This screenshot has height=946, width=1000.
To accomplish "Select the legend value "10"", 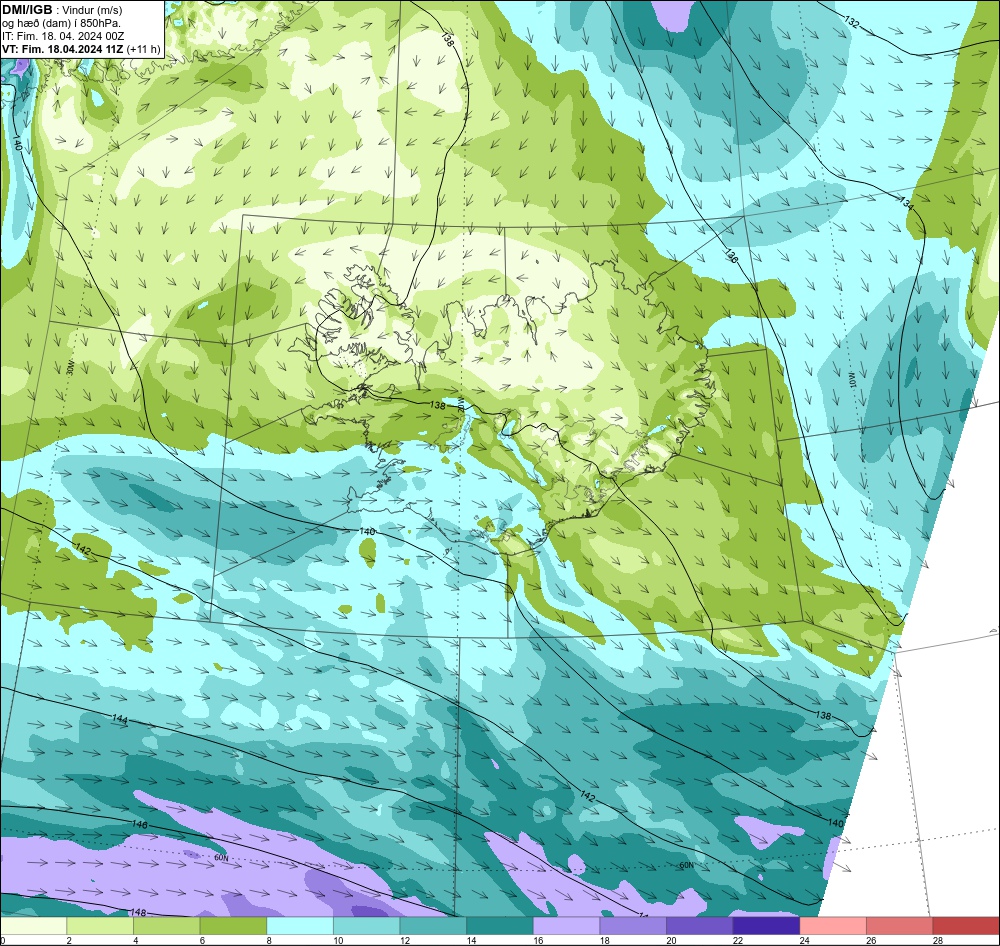I will pos(338,940).
